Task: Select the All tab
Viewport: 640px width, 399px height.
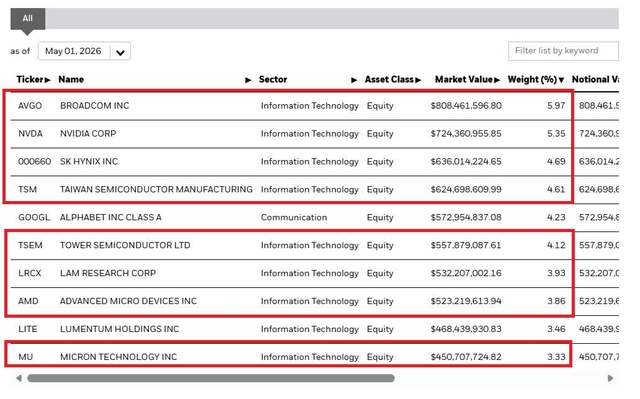Action: pos(28,19)
